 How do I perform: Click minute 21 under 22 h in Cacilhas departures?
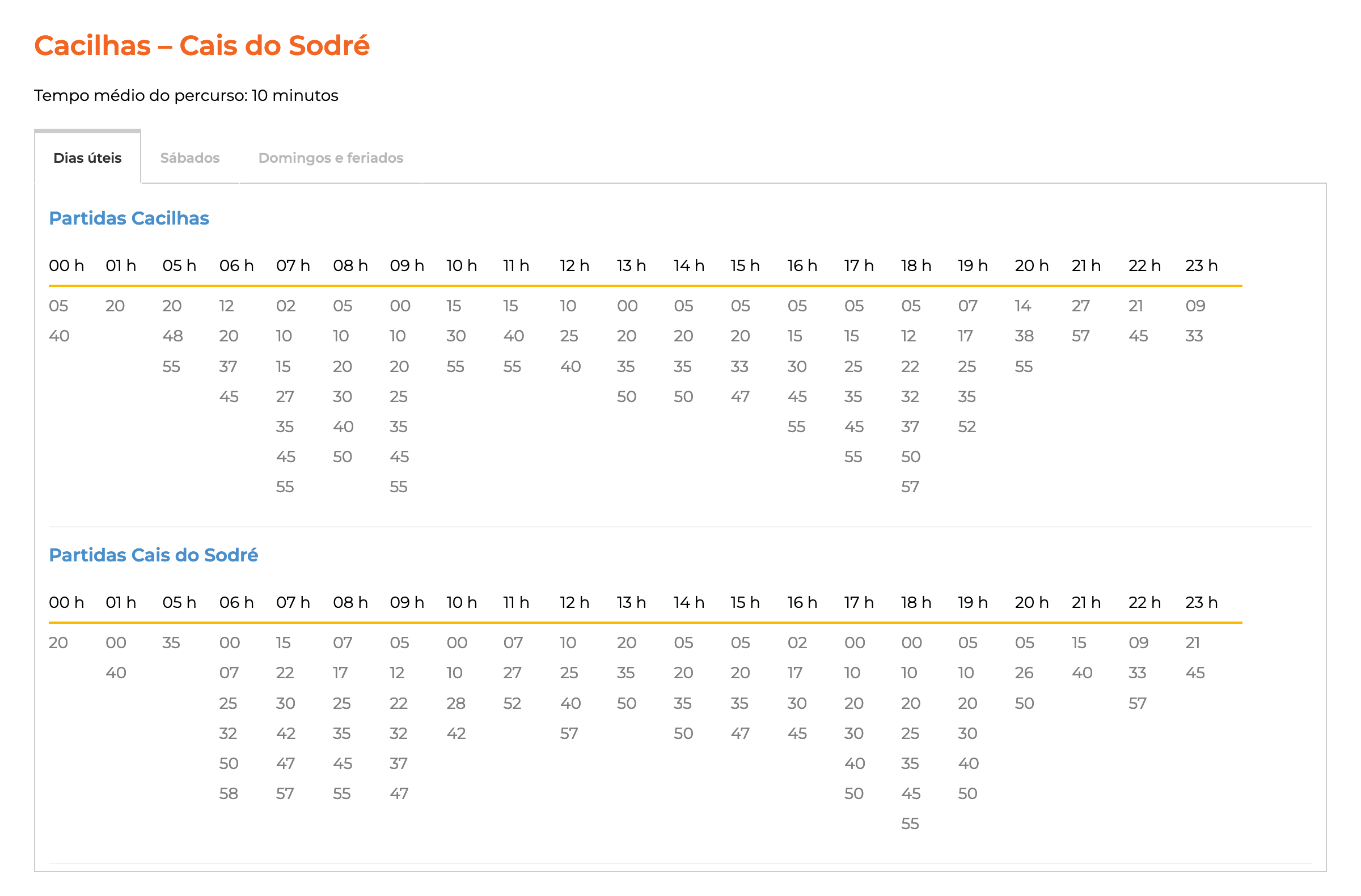(x=1136, y=306)
